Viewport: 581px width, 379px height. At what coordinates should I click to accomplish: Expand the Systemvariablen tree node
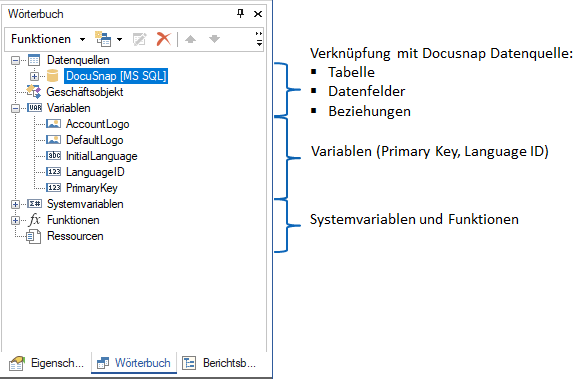coord(16,205)
